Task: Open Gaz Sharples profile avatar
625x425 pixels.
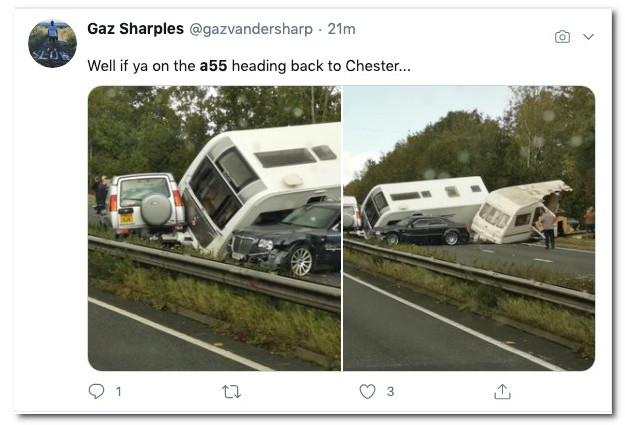Action: click(x=52, y=43)
